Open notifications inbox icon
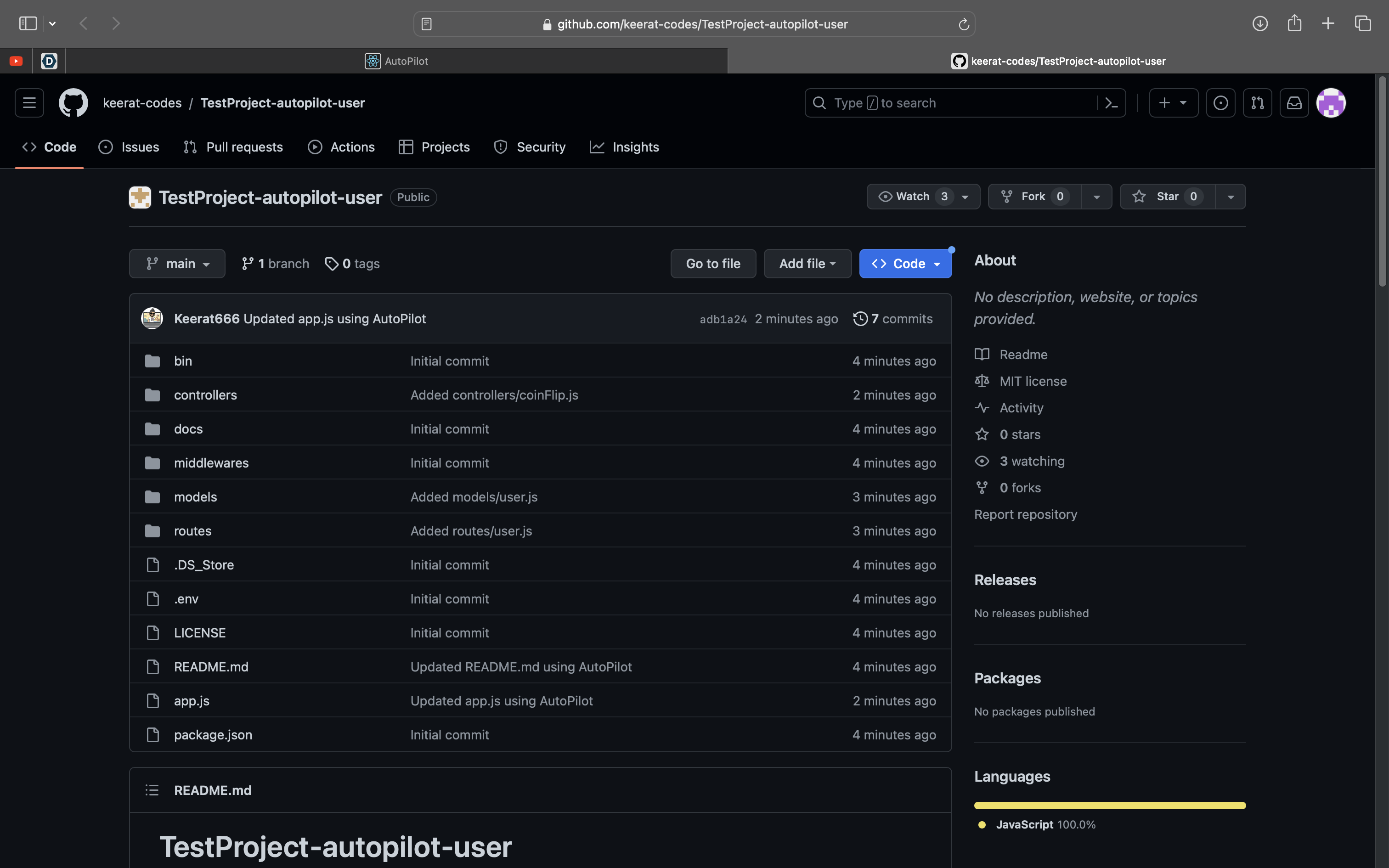 pyautogui.click(x=1294, y=103)
